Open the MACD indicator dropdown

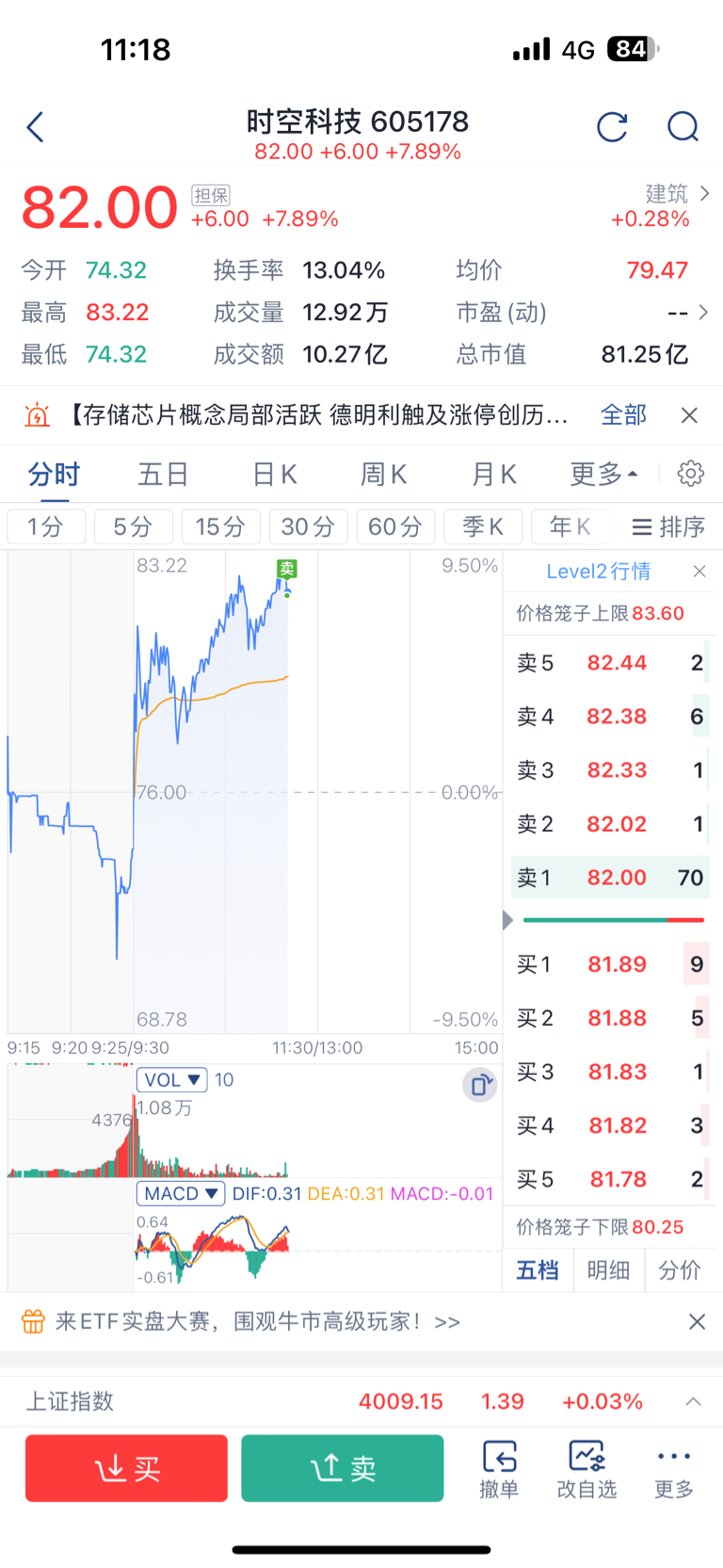(181, 1194)
